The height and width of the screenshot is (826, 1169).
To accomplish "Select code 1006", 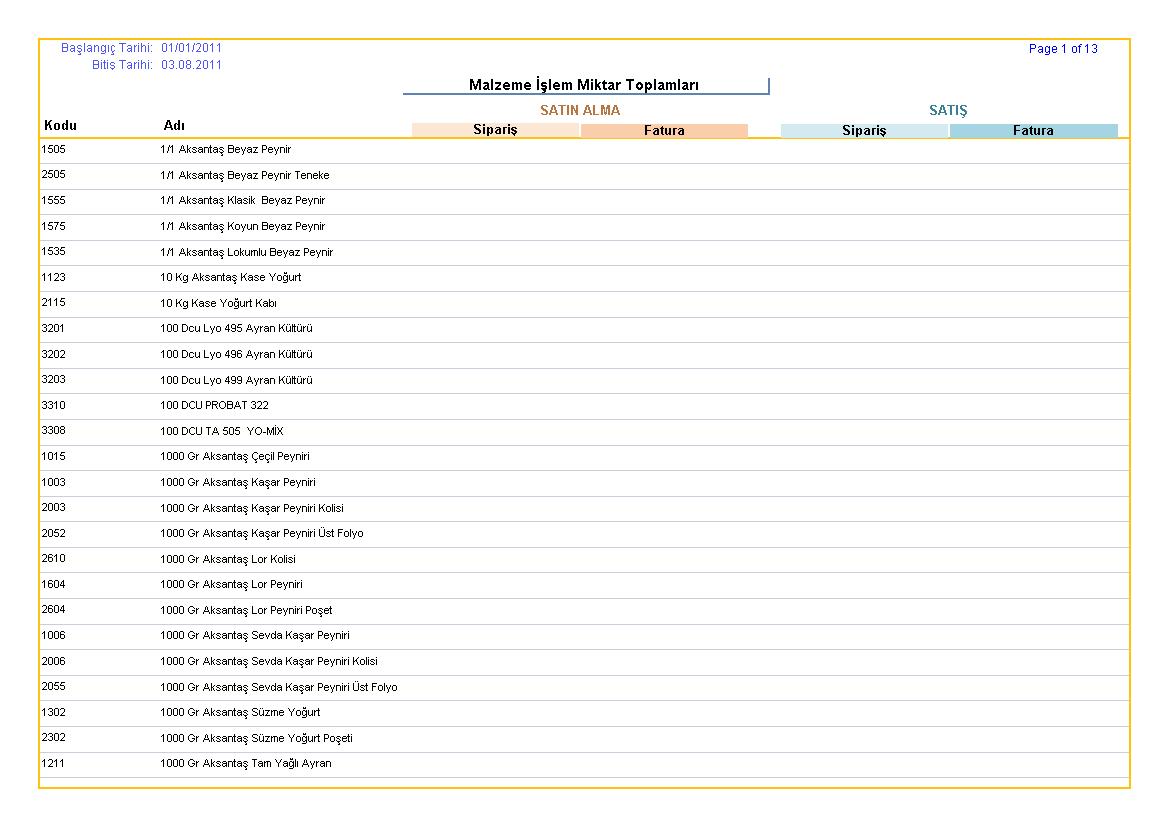I will coord(54,635).
